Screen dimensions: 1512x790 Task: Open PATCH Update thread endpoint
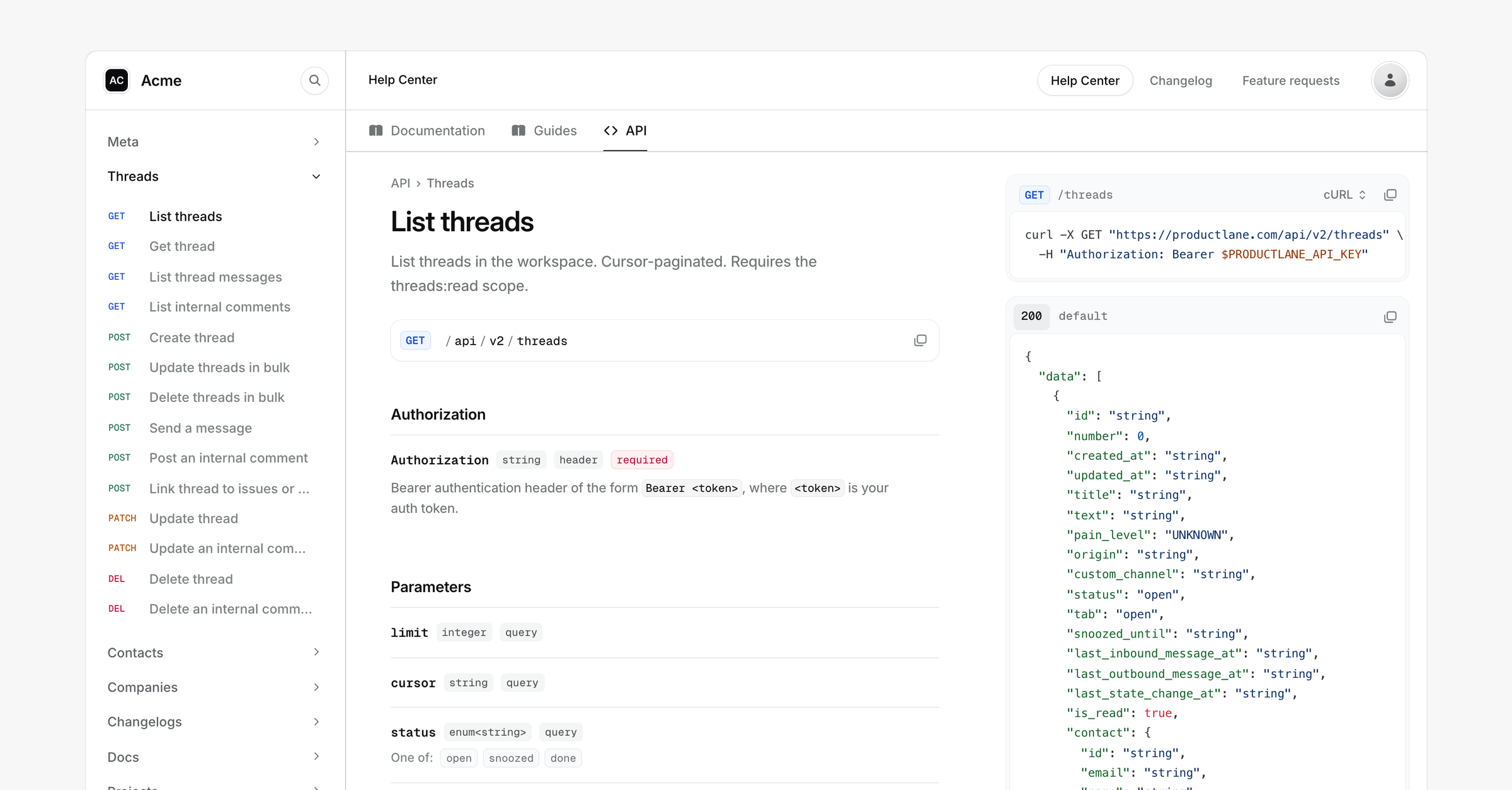pyautogui.click(x=214, y=518)
